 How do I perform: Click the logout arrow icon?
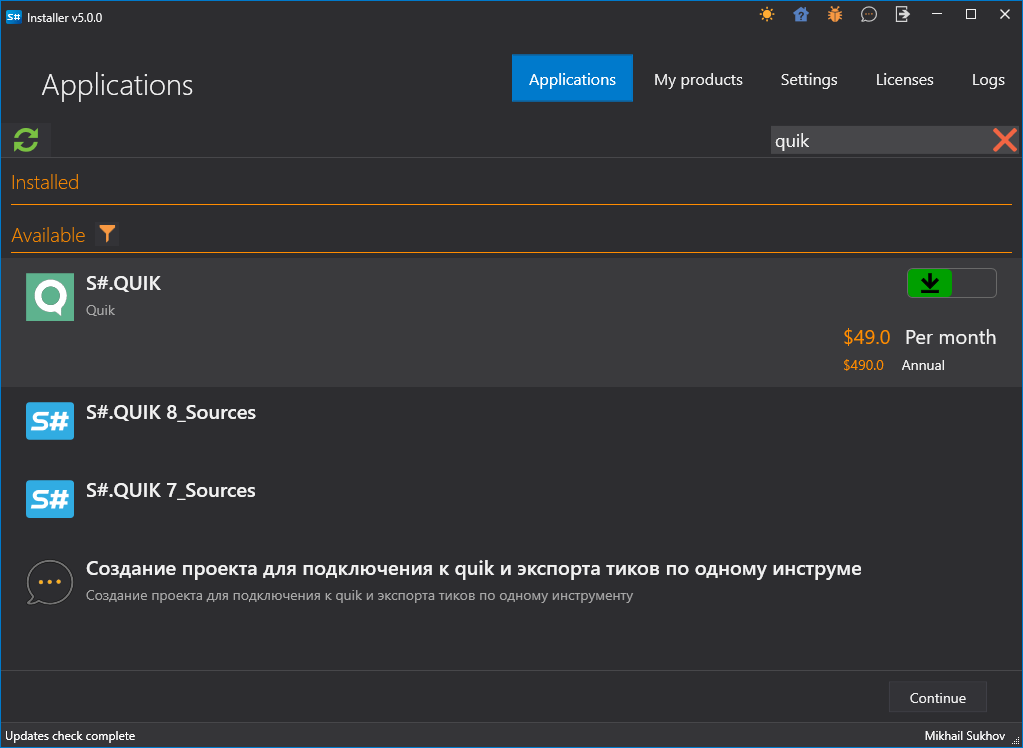902,14
